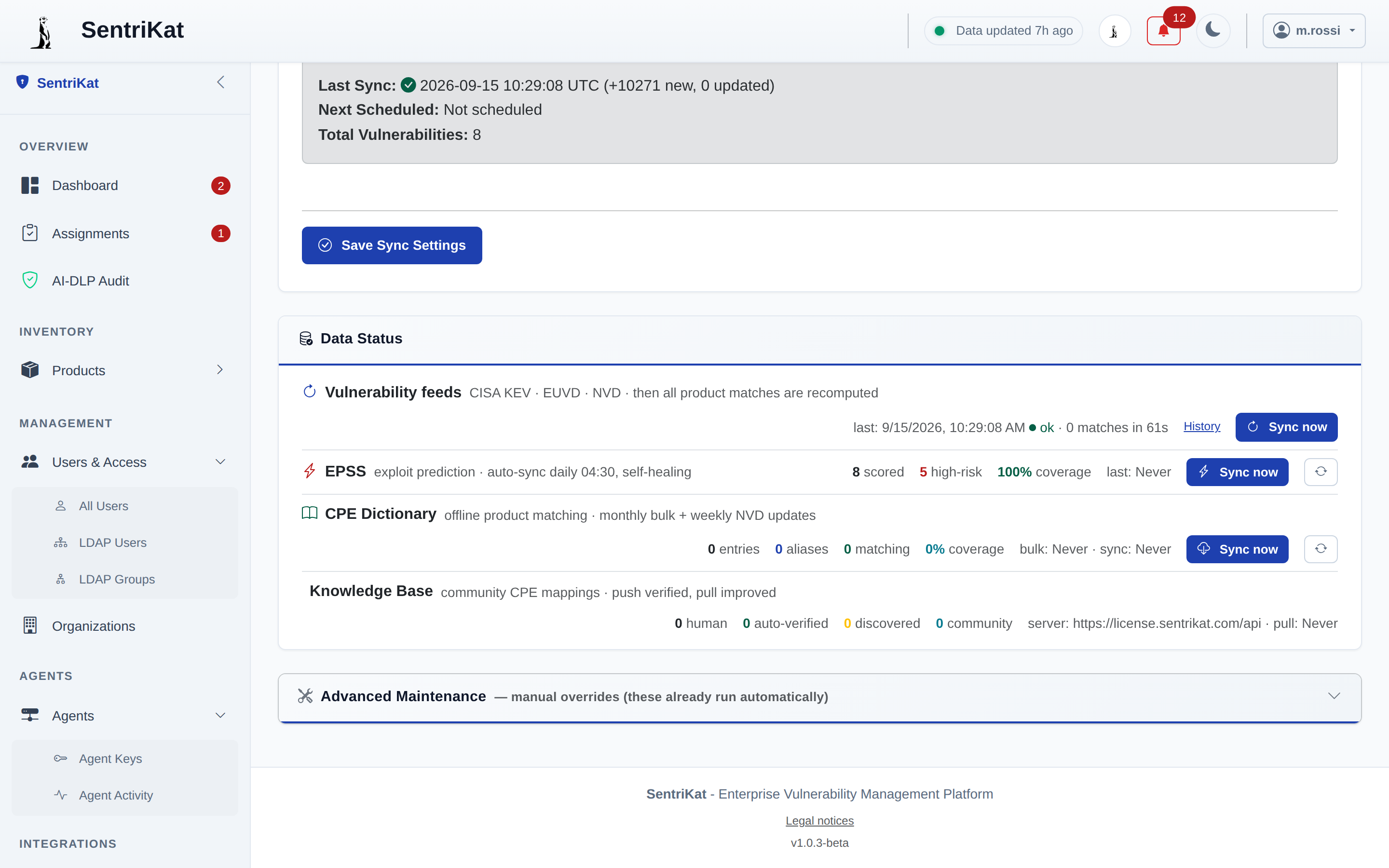Open the Dashboard menu item
This screenshot has height=868, width=1389.
(125, 186)
